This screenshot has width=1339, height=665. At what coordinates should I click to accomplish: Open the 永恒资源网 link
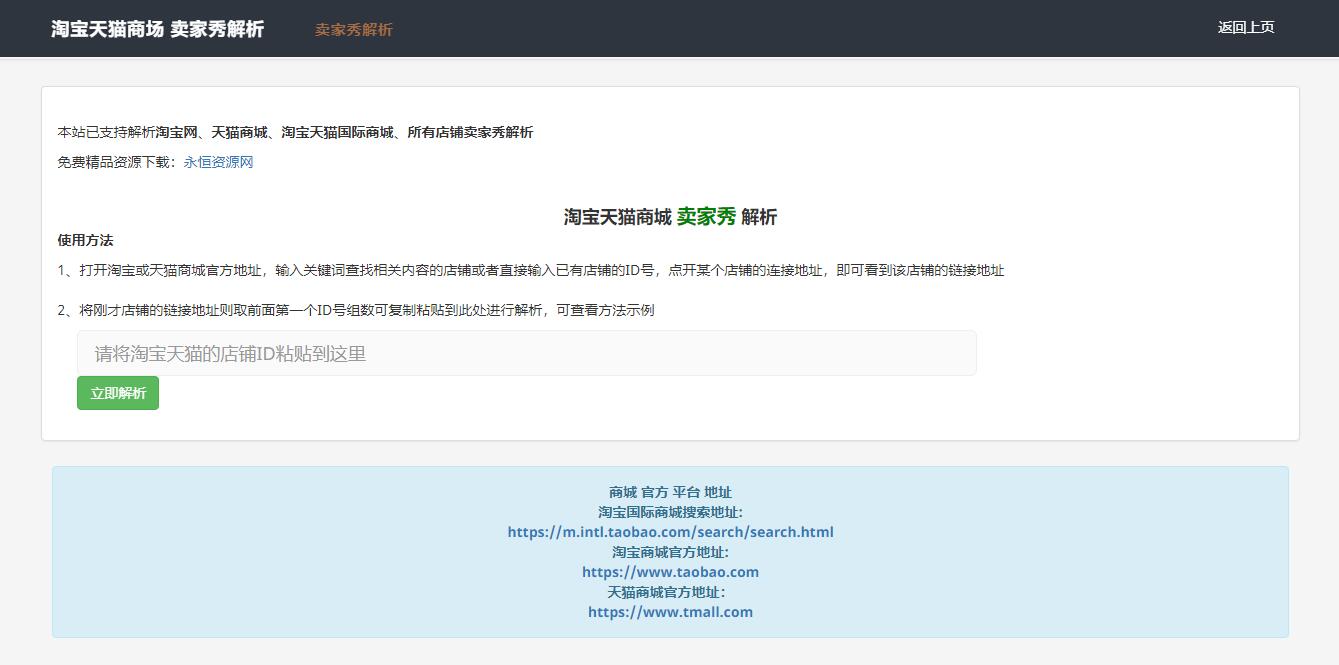(218, 162)
